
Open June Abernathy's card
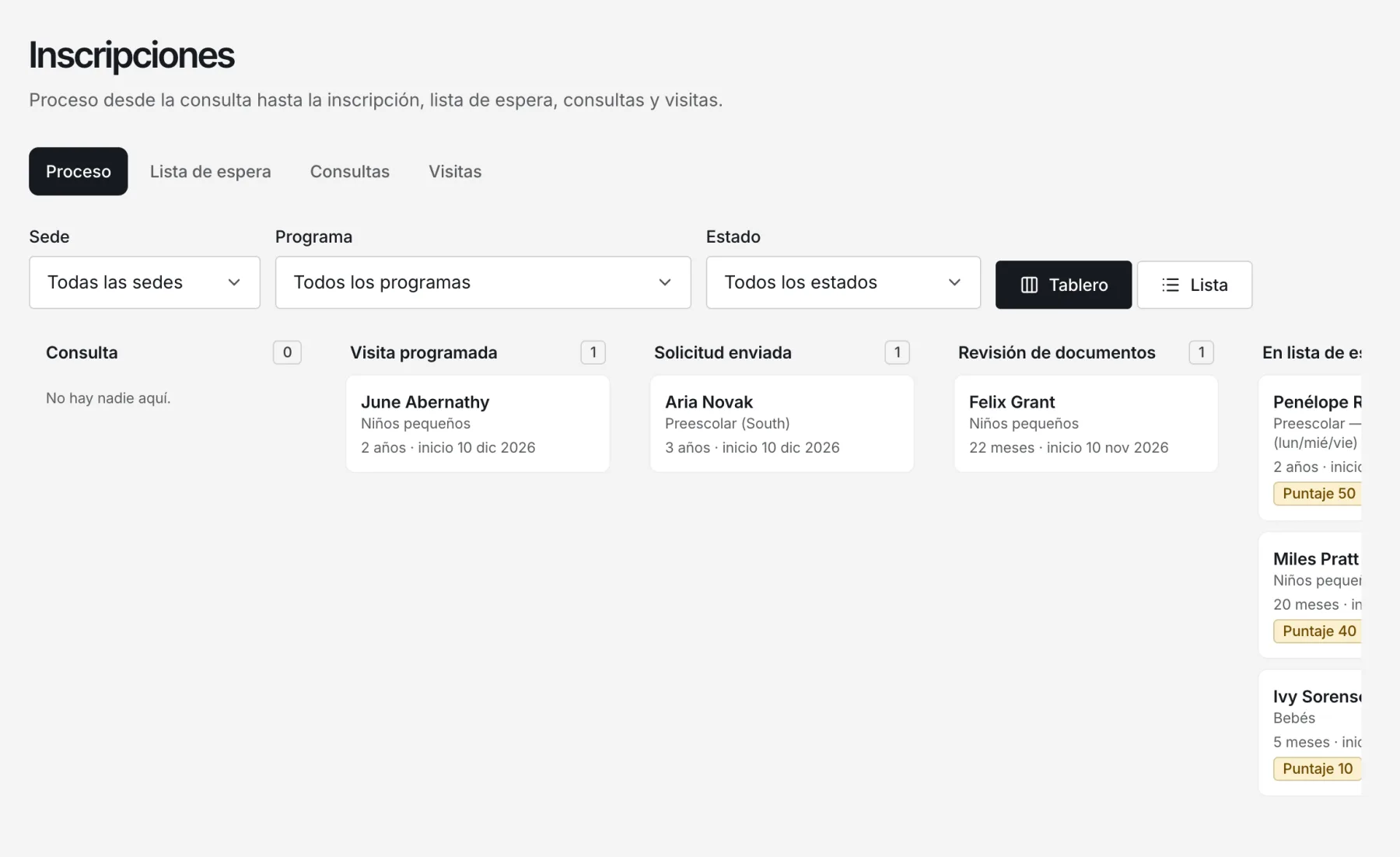point(478,424)
